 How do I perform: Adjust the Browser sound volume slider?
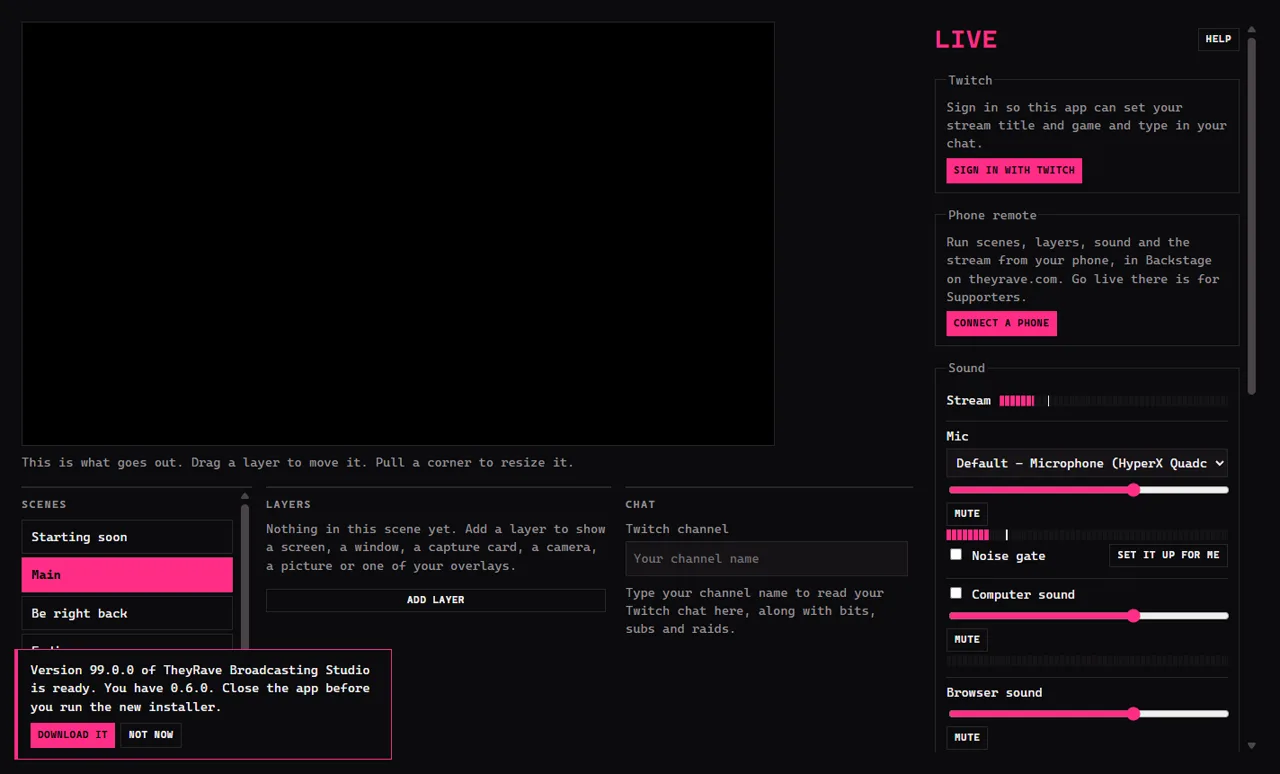tap(1088, 714)
